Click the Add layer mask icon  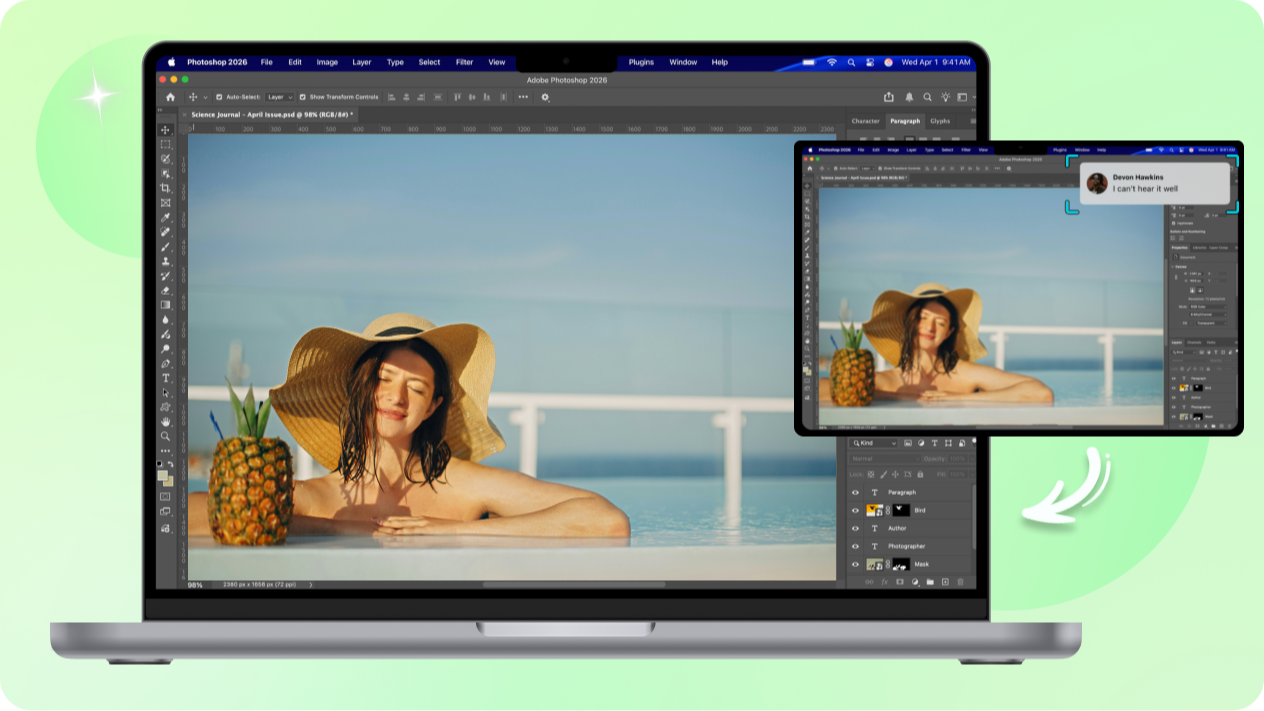pyautogui.click(x=898, y=582)
